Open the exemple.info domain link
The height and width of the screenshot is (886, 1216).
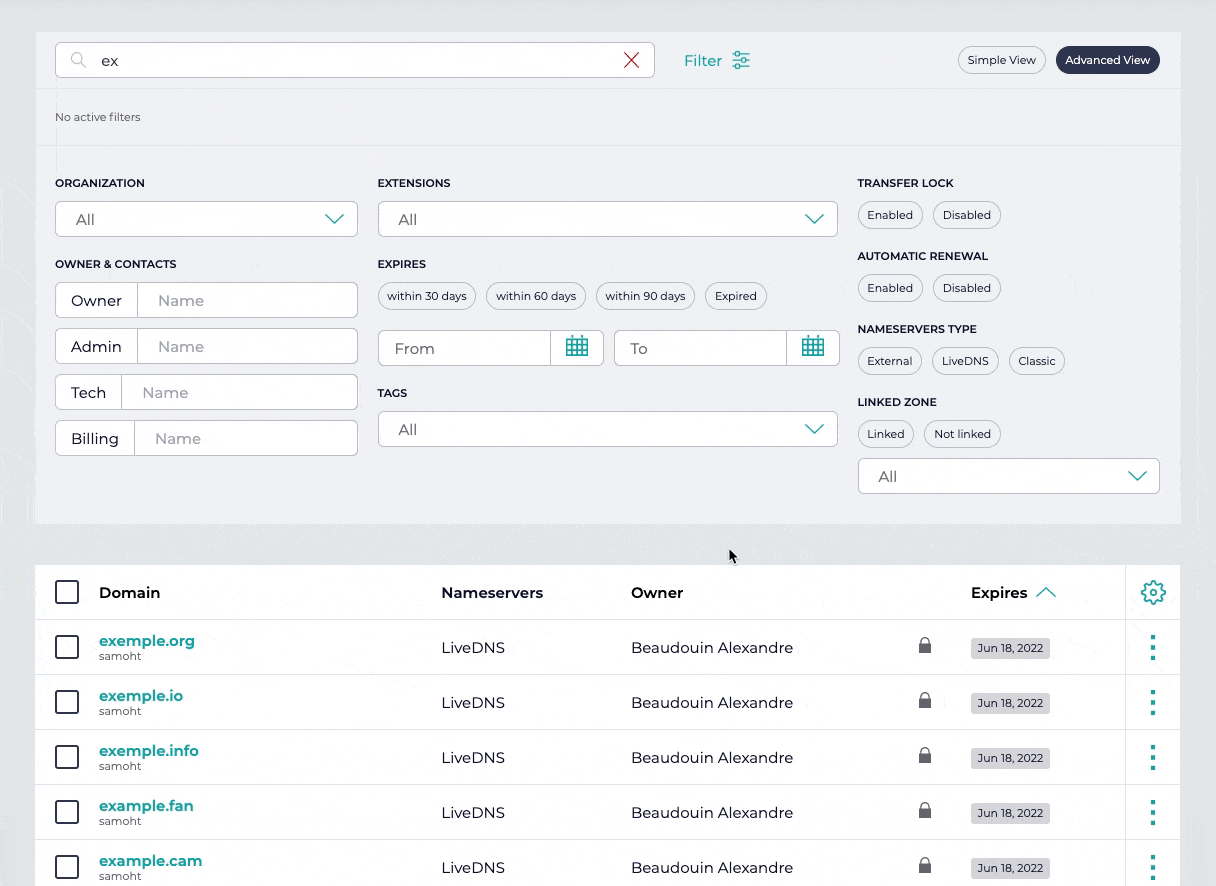coord(149,751)
